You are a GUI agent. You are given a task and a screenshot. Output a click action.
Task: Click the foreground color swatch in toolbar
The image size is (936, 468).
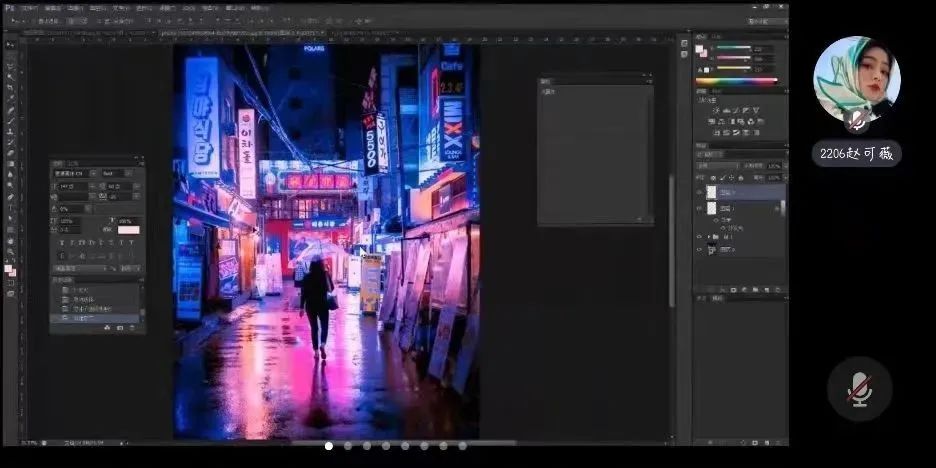point(8,268)
